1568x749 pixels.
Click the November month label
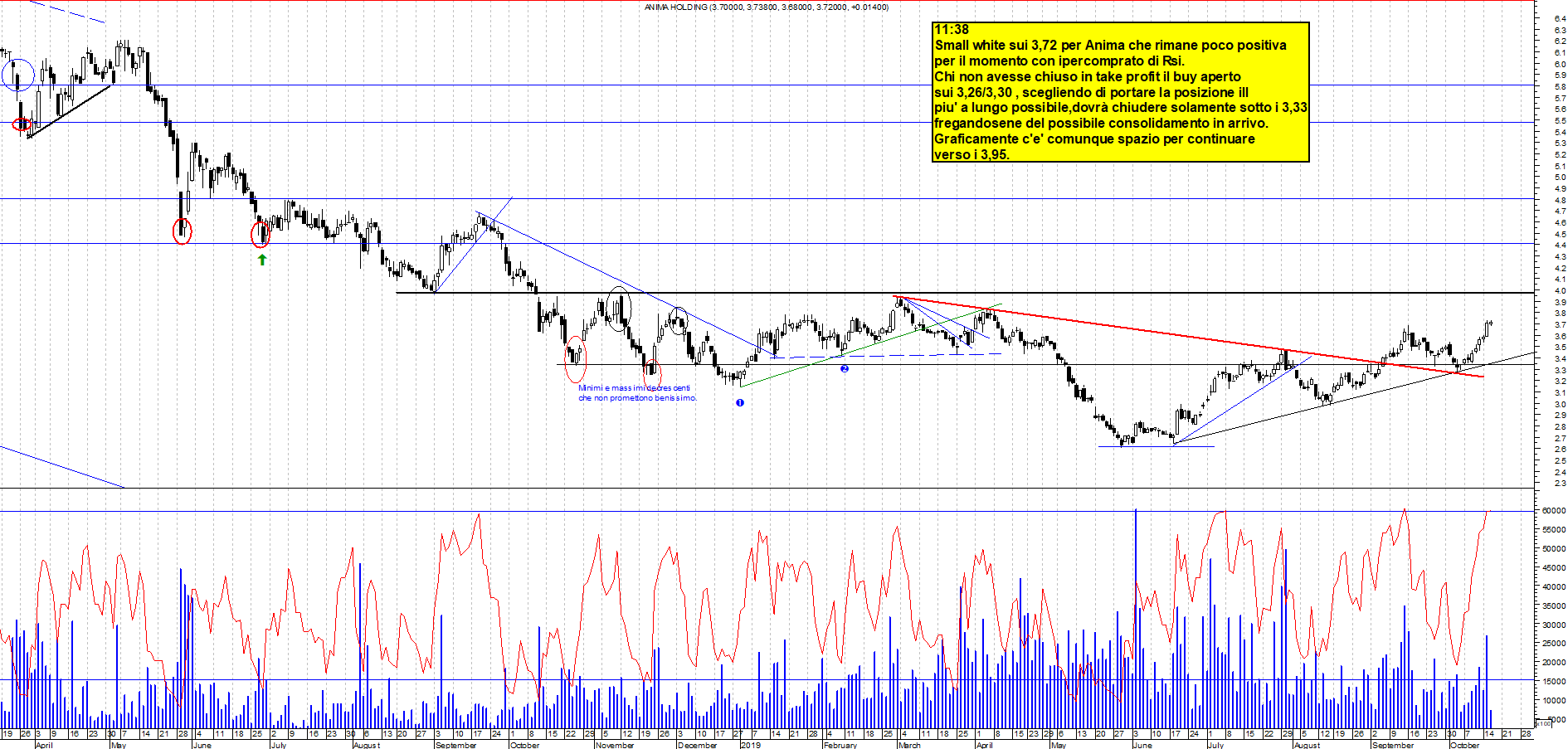615,745
